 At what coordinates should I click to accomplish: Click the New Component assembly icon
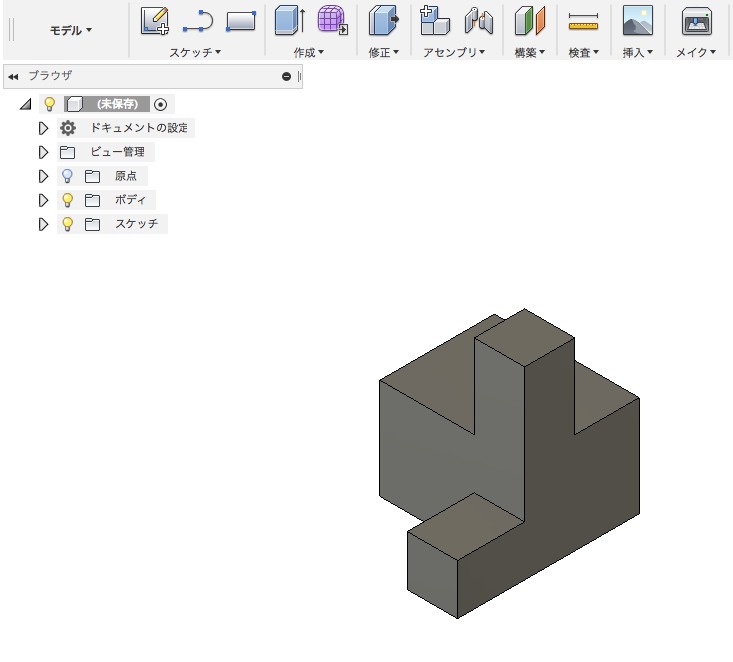[435, 20]
